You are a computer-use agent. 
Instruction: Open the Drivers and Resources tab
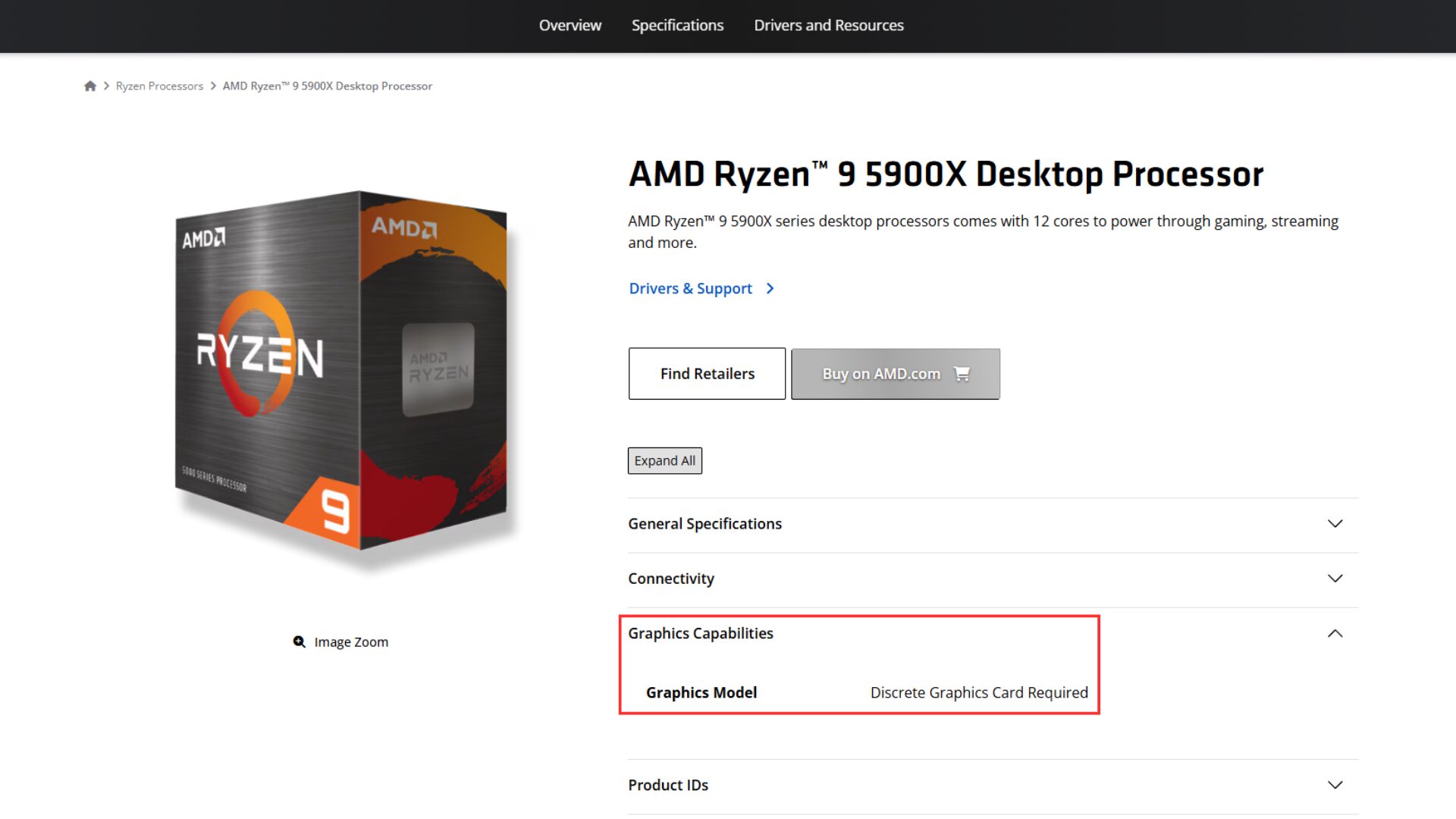pyautogui.click(x=828, y=25)
